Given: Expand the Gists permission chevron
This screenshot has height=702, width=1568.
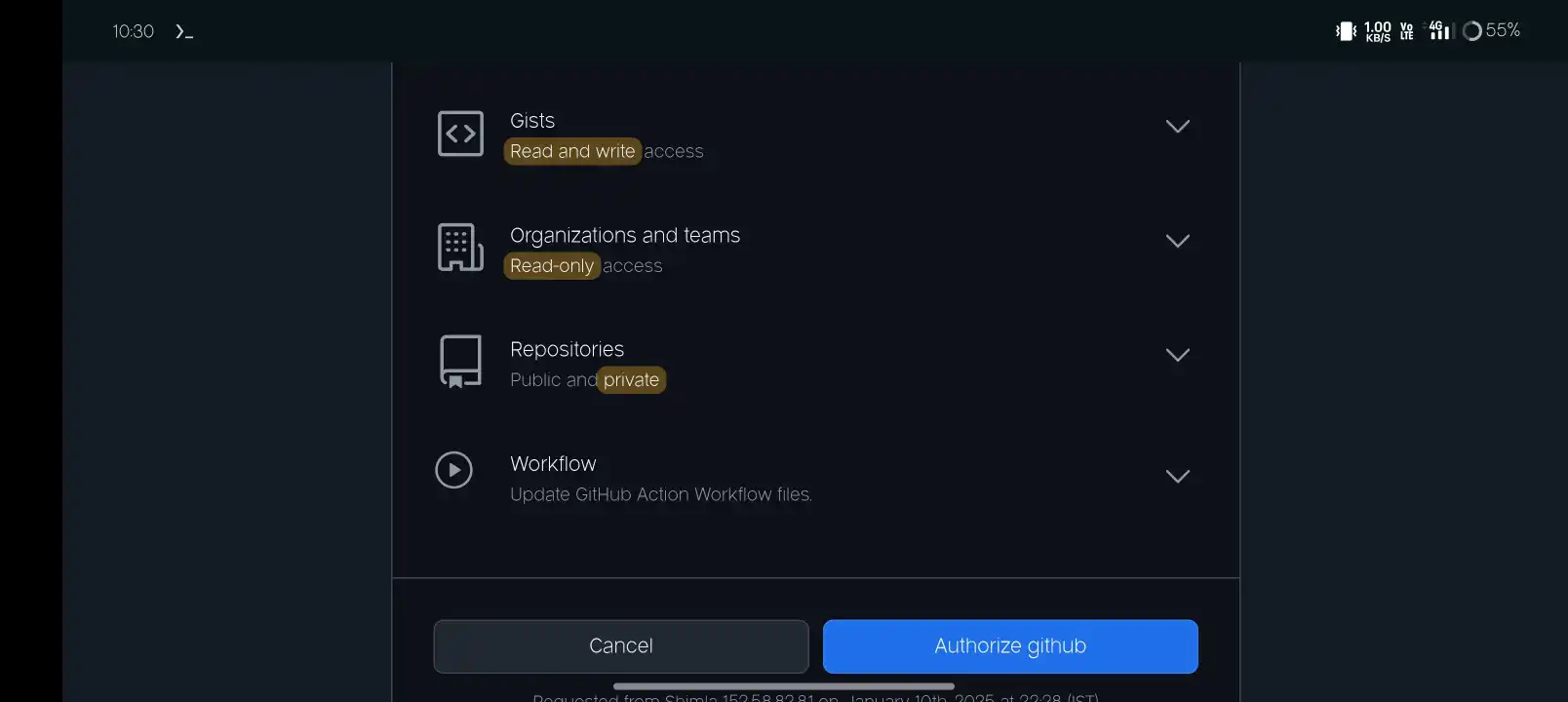Looking at the screenshot, I should (1178, 126).
